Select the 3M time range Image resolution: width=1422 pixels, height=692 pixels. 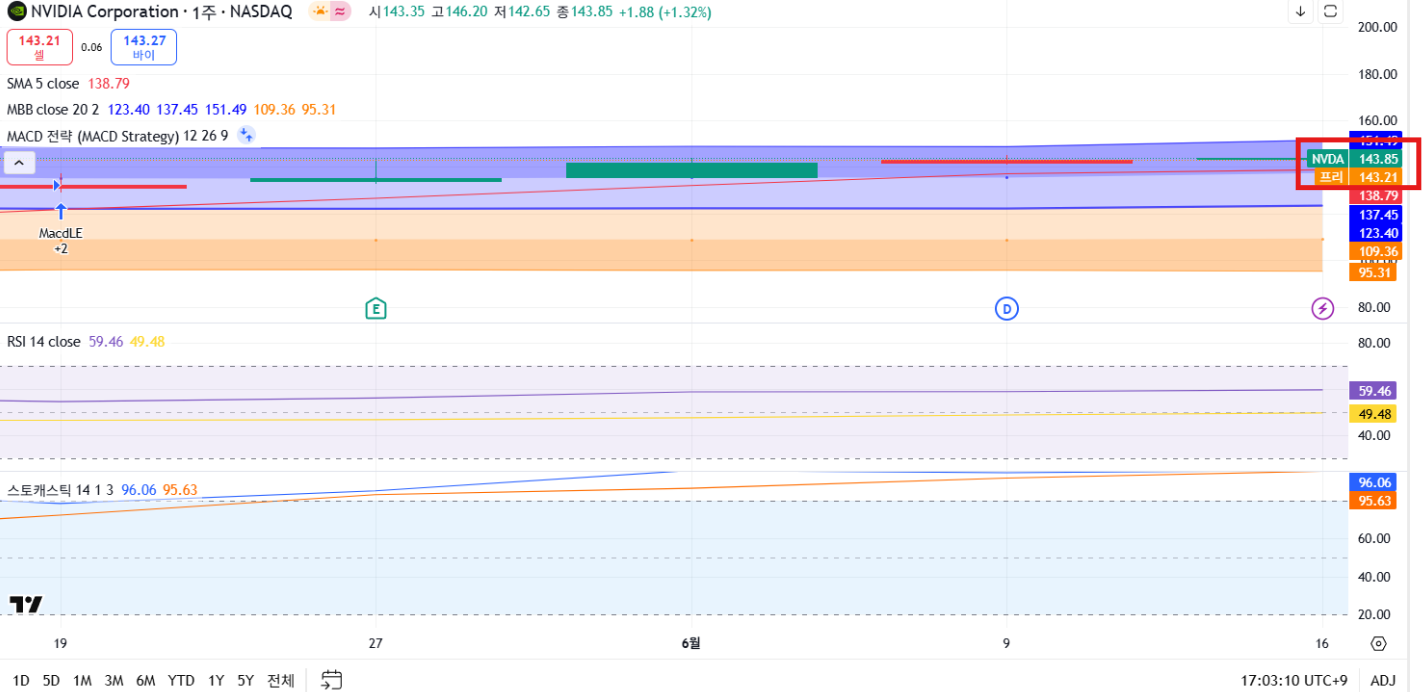tap(114, 680)
